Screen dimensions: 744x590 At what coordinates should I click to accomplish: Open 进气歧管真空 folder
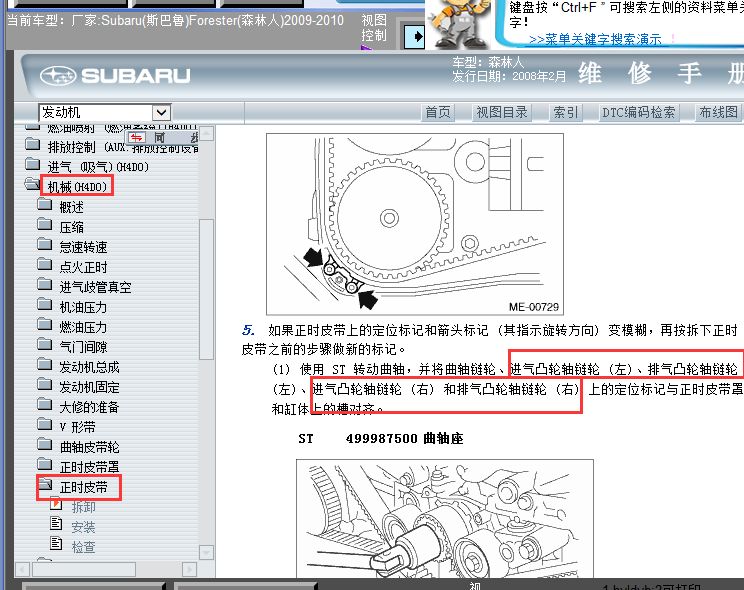[x=95, y=287]
